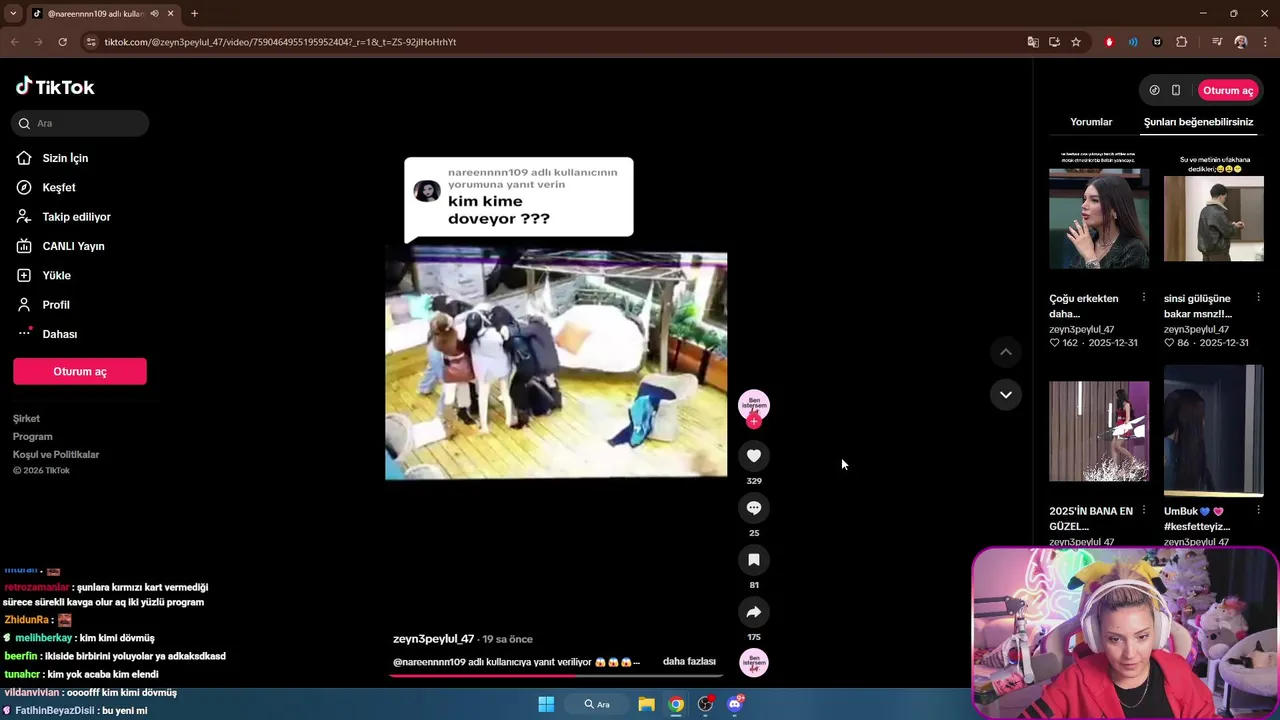Open the Windows Start button
The image size is (1280, 720).
click(546, 704)
